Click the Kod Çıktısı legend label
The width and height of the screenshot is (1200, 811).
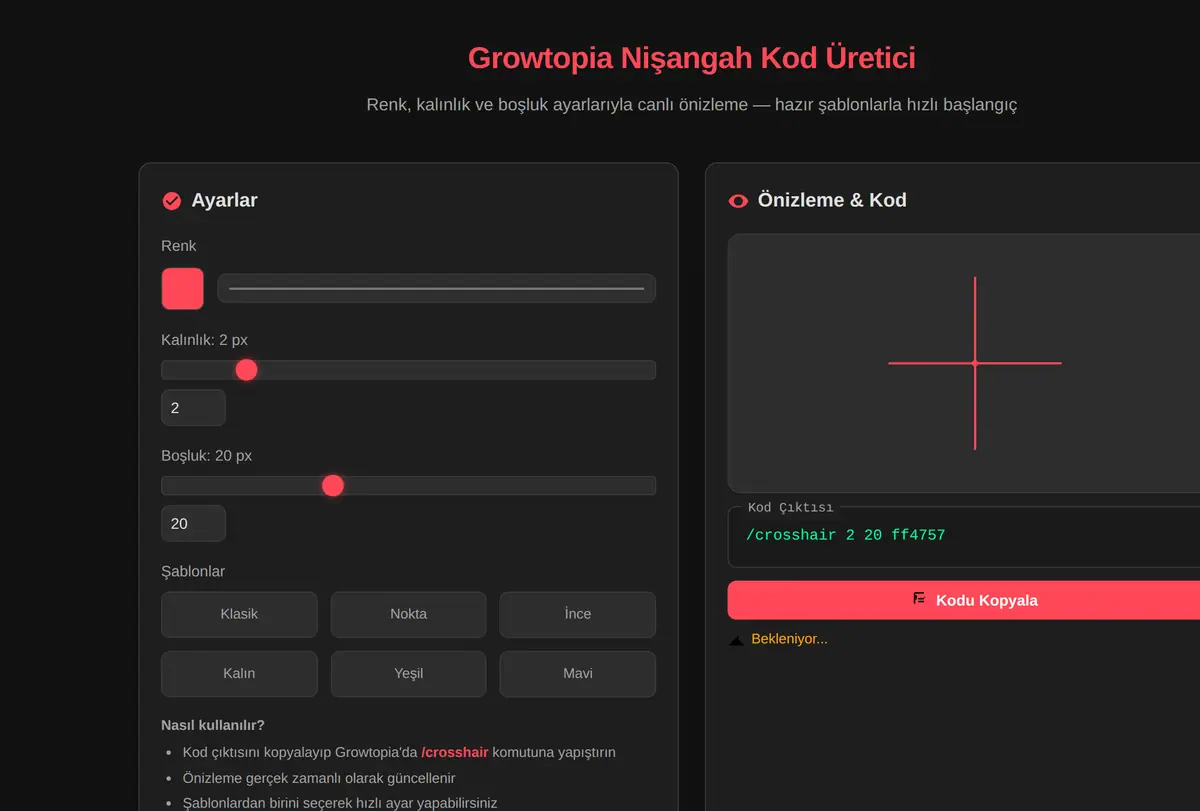790,507
